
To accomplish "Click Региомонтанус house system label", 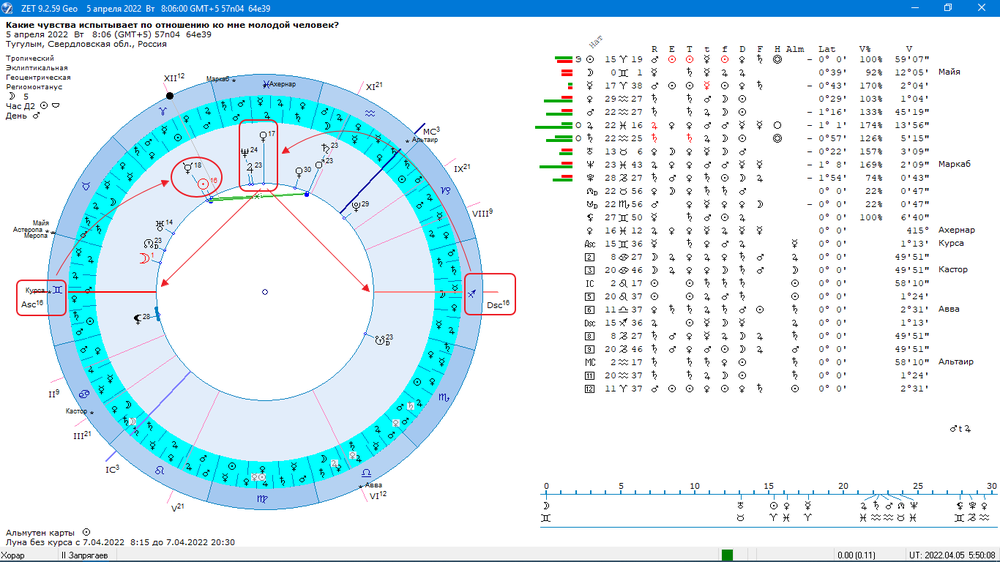I will (34, 87).
